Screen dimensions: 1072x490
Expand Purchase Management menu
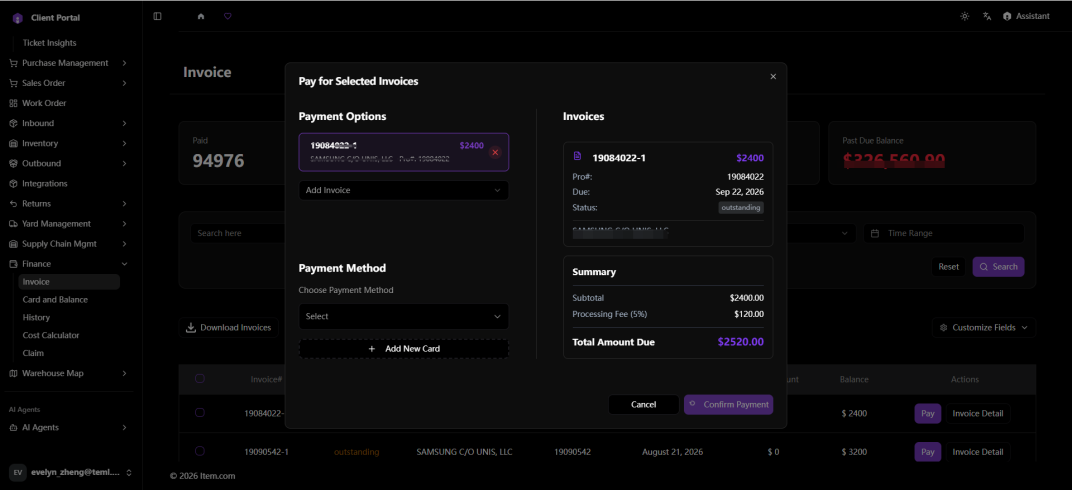[68, 63]
